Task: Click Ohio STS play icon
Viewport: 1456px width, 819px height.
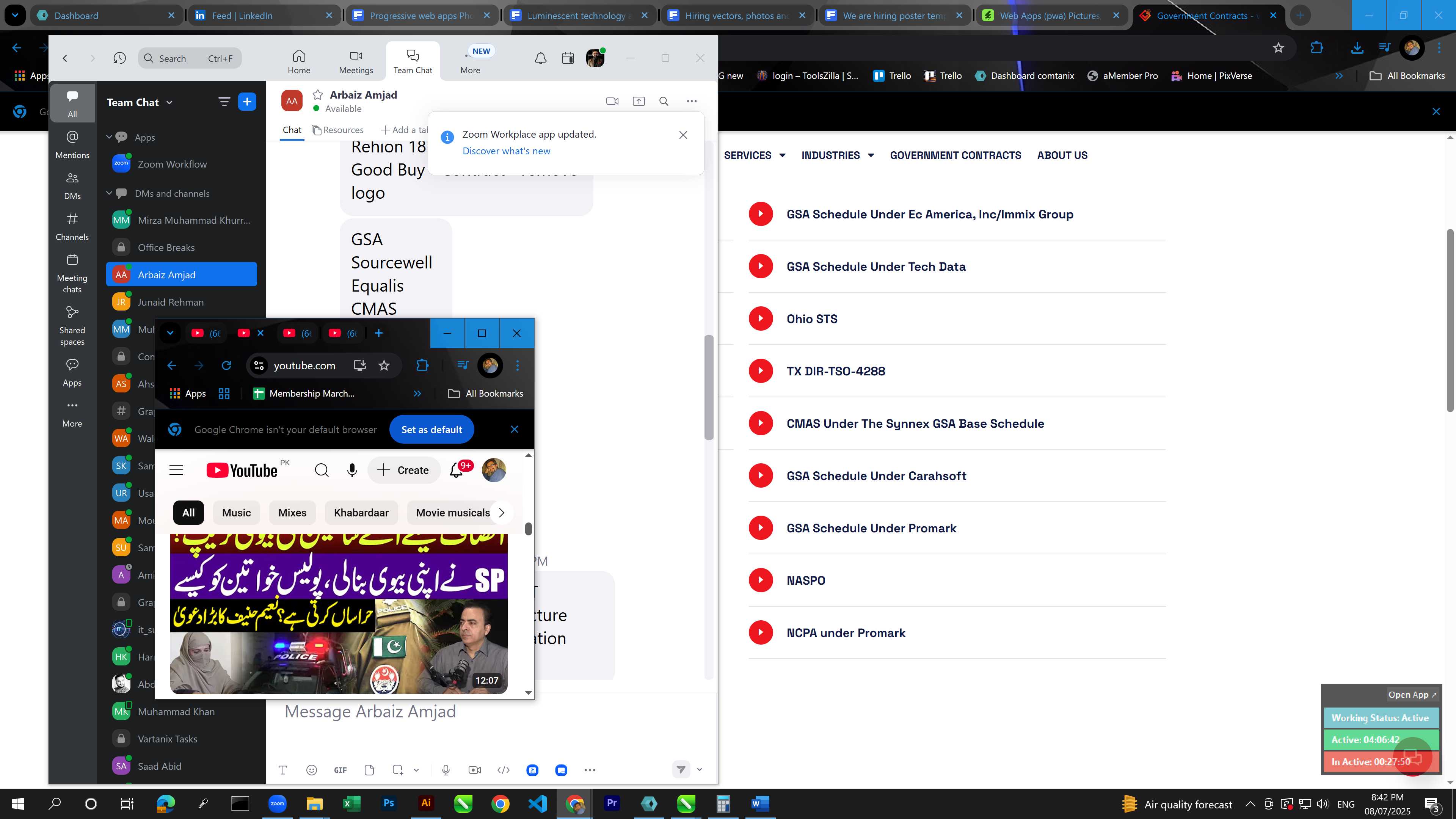Action: point(761,318)
